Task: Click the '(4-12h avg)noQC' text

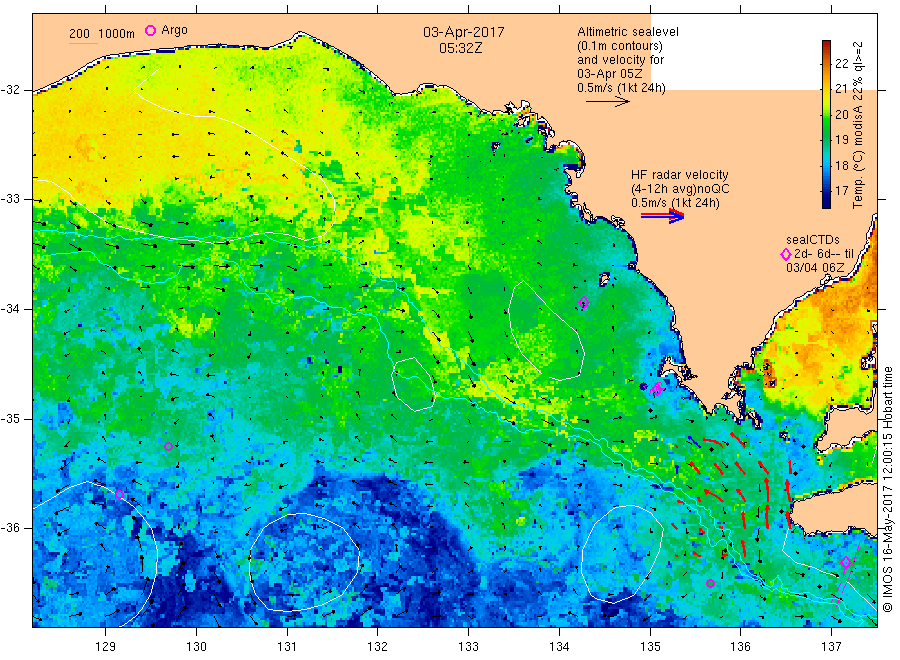Action: tap(680, 189)
